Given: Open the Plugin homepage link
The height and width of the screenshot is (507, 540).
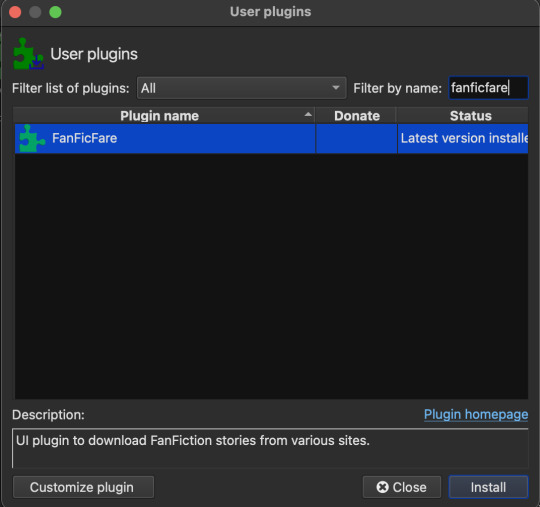Looking at the screenshot, I should (476, 414).
